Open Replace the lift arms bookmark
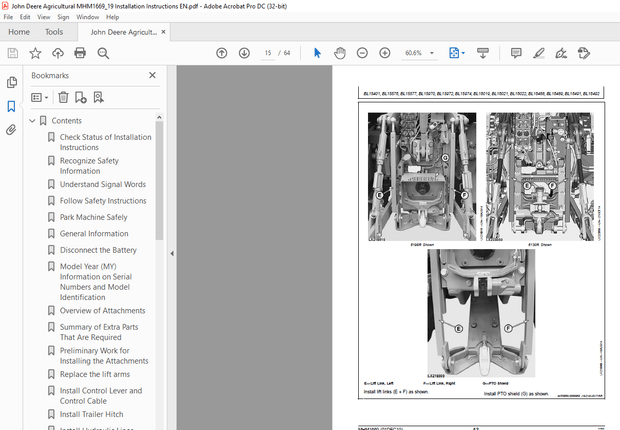620x430 pixels. (x=95, y=374)
